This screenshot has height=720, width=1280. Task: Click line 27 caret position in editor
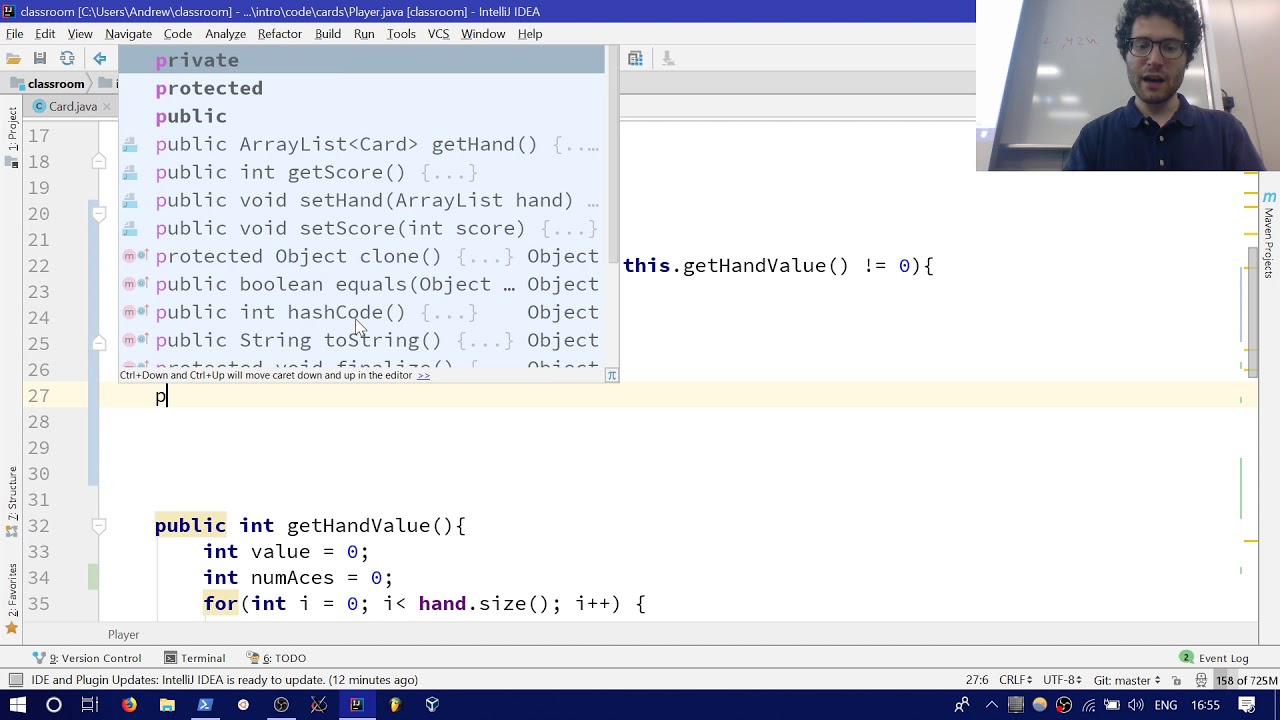[x=168, y=397]
